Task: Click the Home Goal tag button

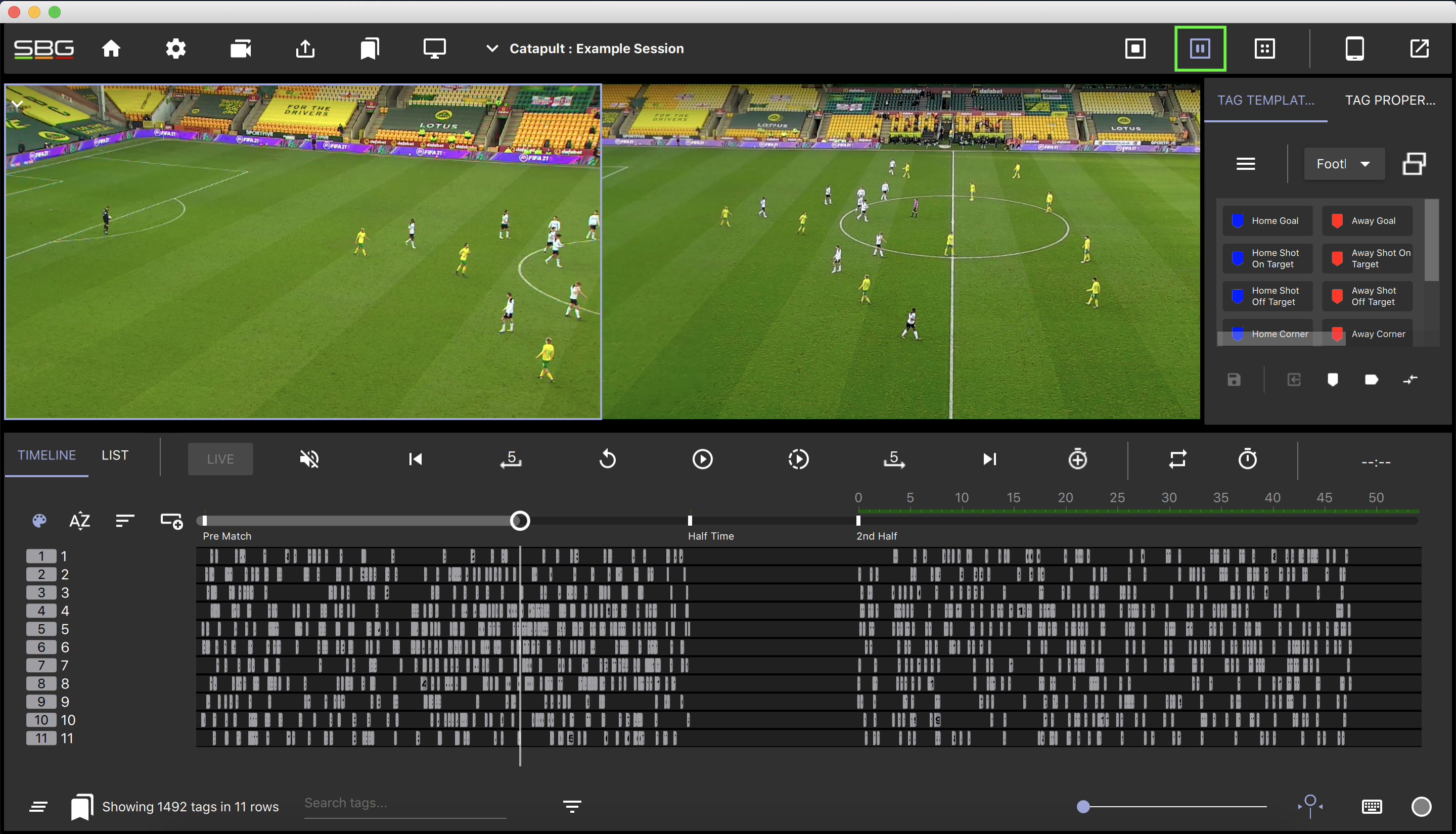Action: pyautogui.click(x=1267, y=221)
